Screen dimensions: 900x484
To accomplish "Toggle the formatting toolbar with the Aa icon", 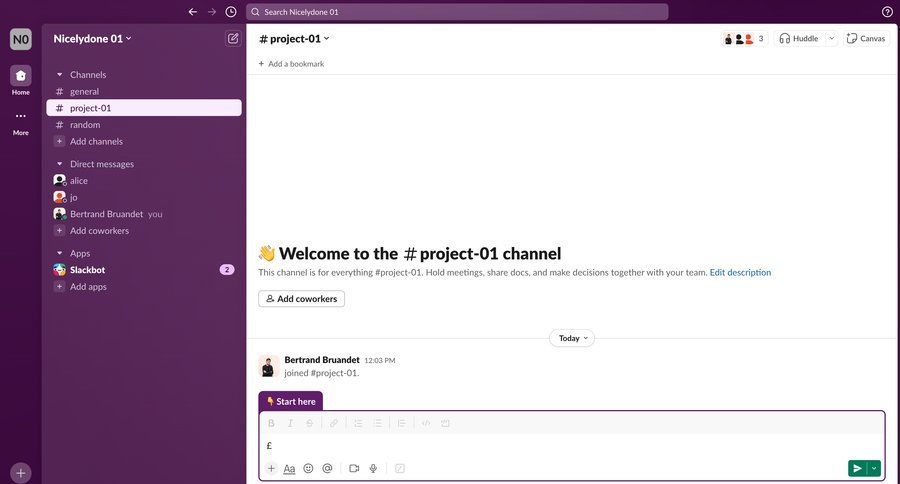I will tap(289, 468).
